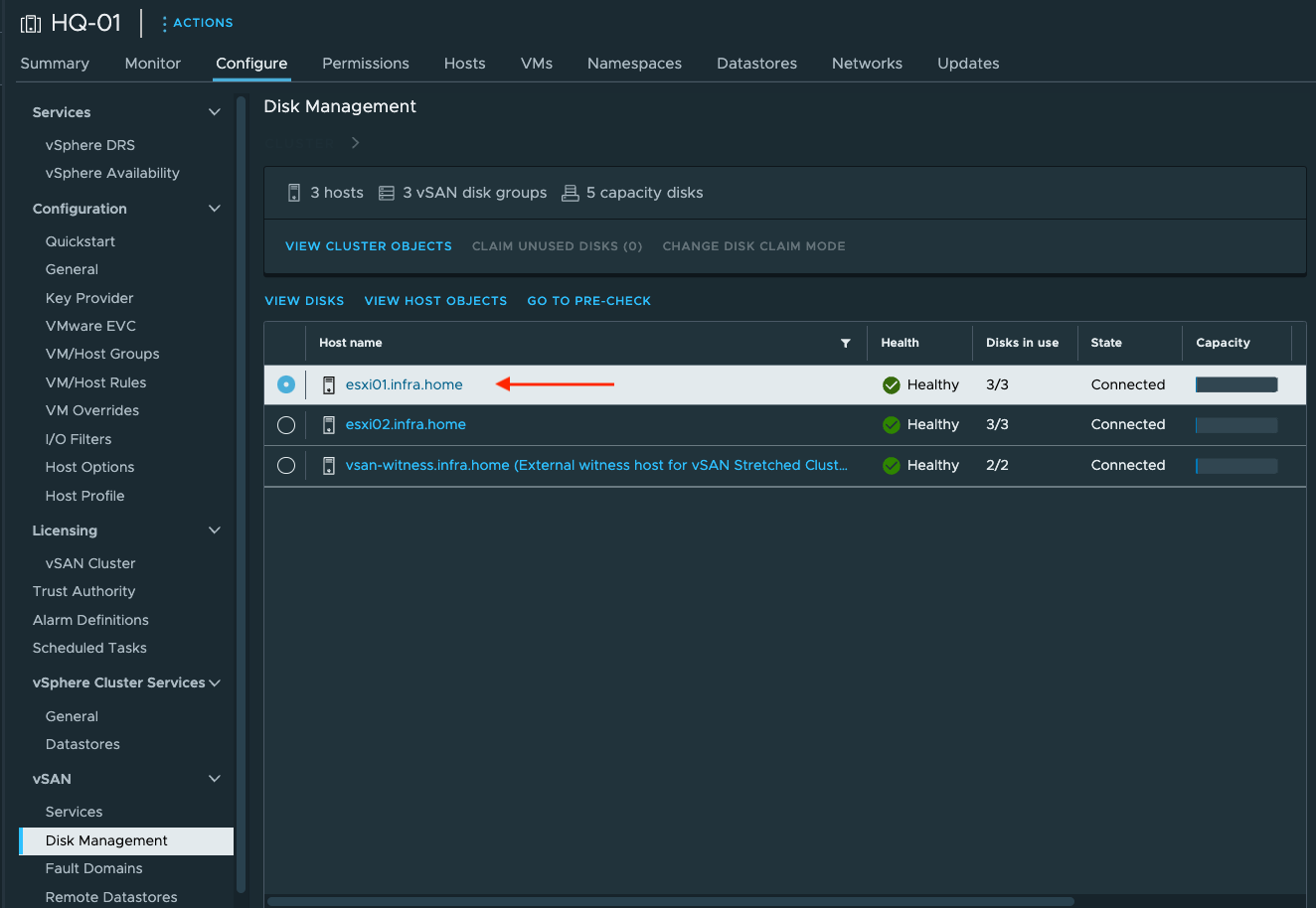Viewport: 1316px width, 908px height.
Task: Click the 3 hosts summary icon
Action: [x=294, y=192]
